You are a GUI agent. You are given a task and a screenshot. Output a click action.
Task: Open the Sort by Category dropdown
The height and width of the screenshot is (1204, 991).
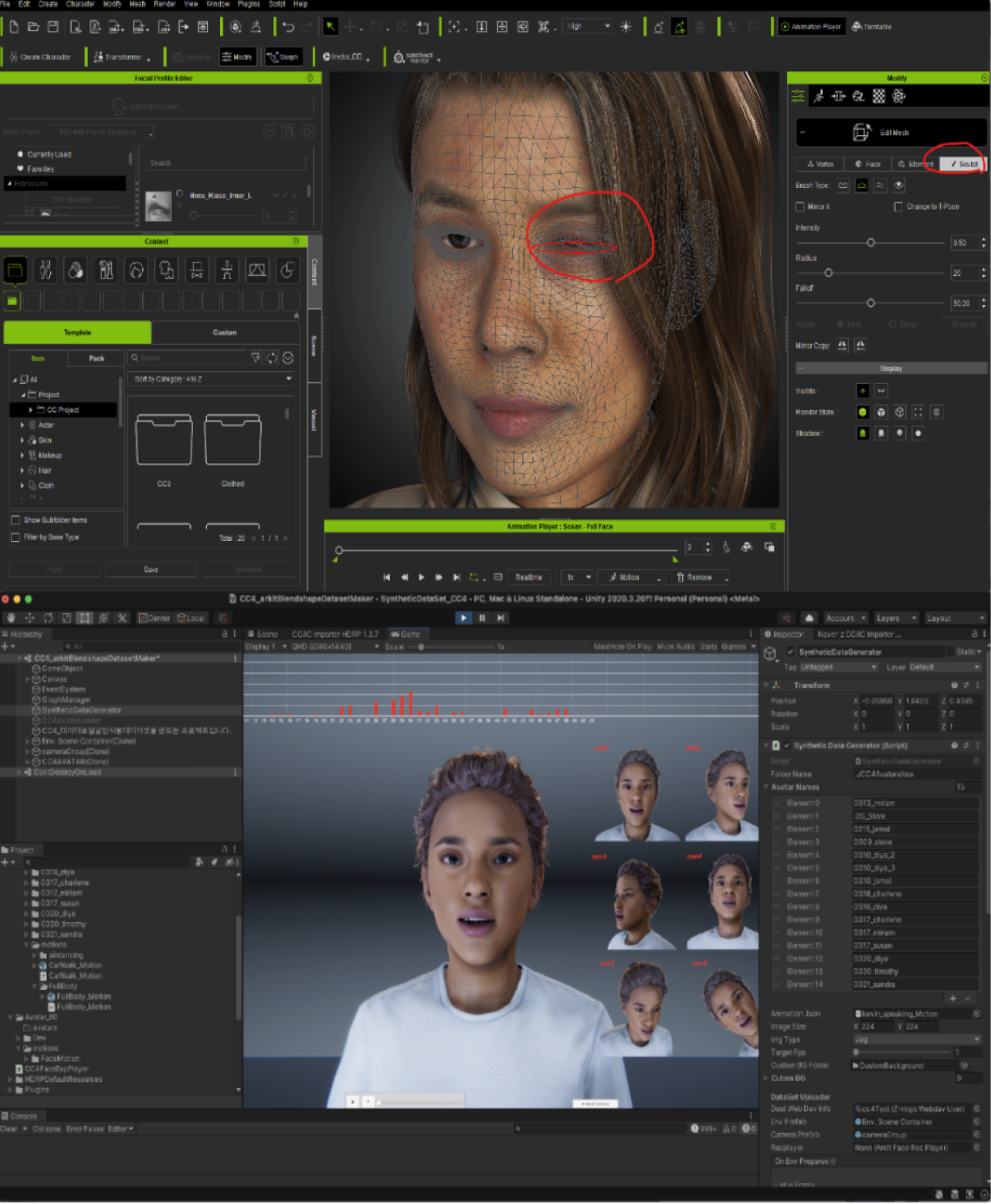tap(212, 379)
